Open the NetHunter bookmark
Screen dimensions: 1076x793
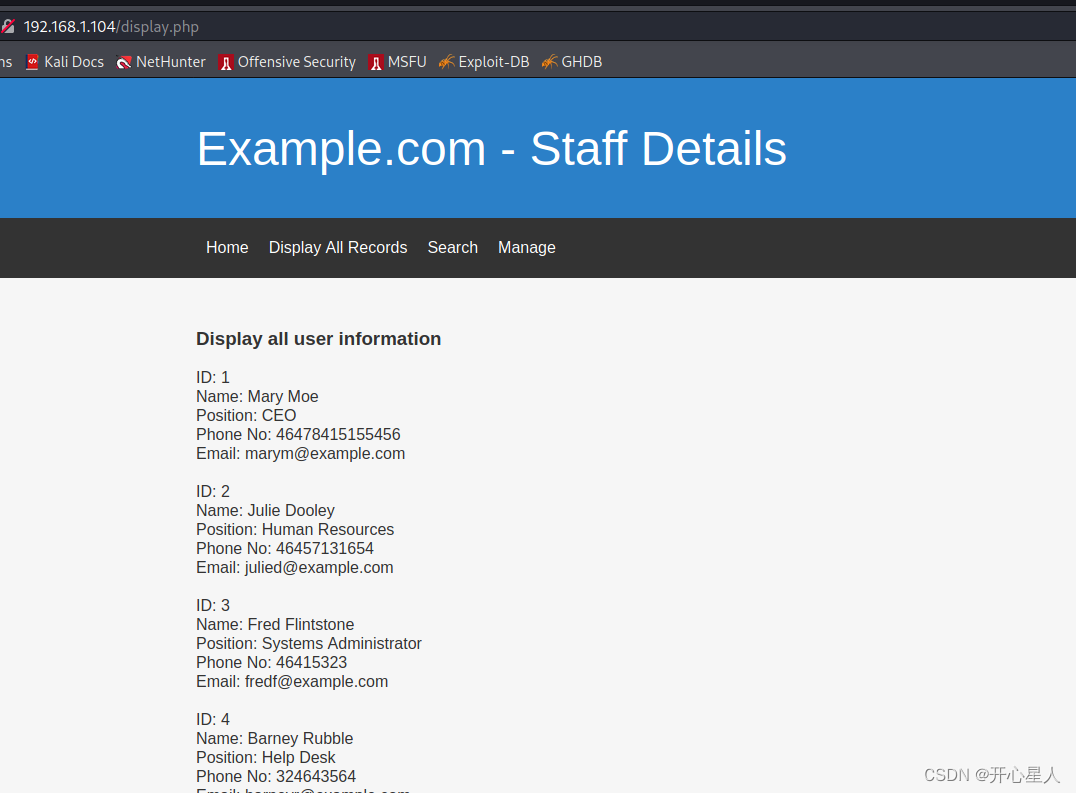click(x=161, y=62)
